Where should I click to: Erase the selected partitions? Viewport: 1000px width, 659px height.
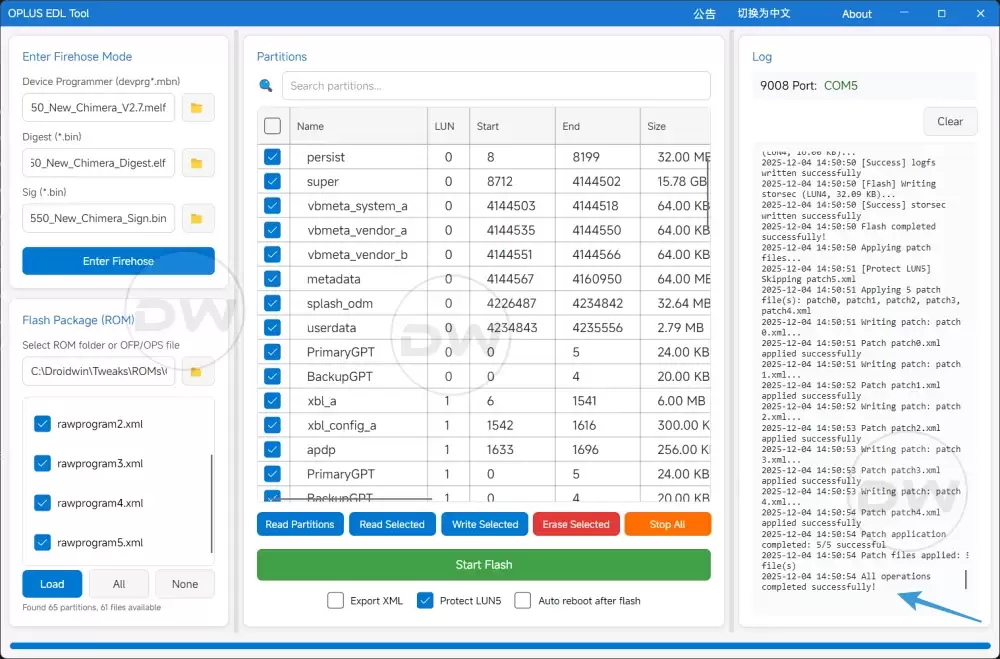[576, 524]
